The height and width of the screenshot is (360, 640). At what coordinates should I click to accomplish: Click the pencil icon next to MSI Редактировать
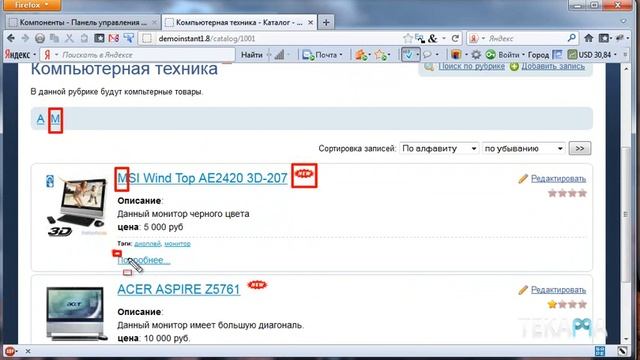coord(523,178)
